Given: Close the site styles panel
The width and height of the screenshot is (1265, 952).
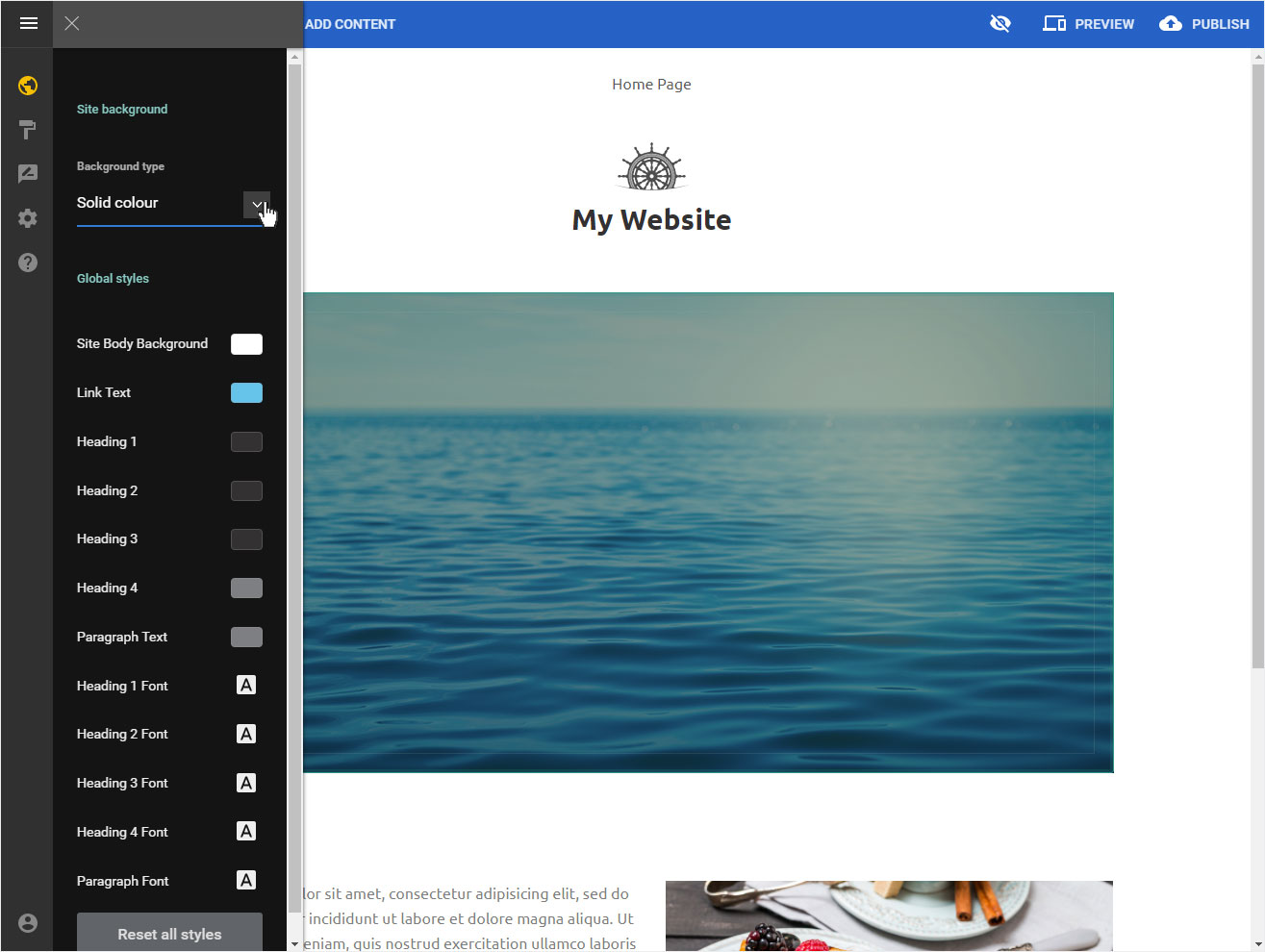Looking at the screenshot, I should tap(72, 23).
